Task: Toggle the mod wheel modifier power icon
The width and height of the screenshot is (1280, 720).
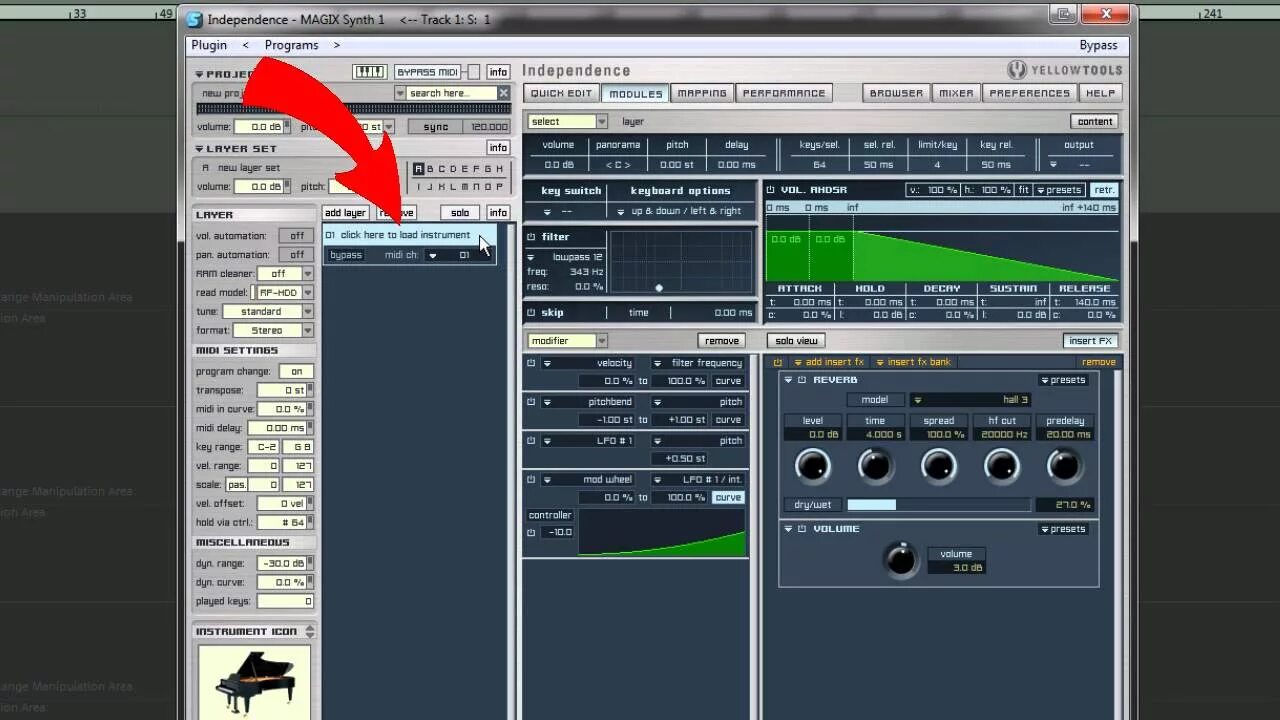Action: [x=531, y=479]
